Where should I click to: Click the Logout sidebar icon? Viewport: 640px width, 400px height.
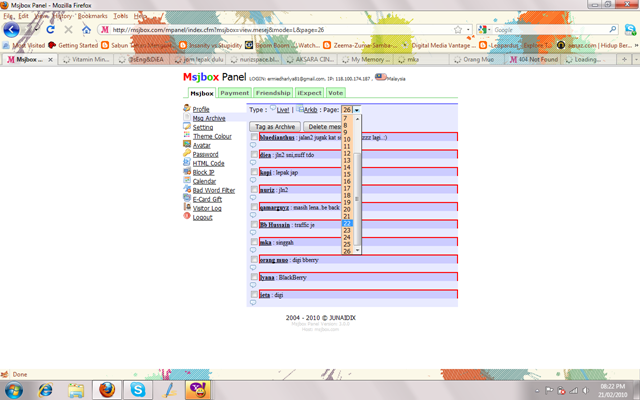tap(187, 216)
